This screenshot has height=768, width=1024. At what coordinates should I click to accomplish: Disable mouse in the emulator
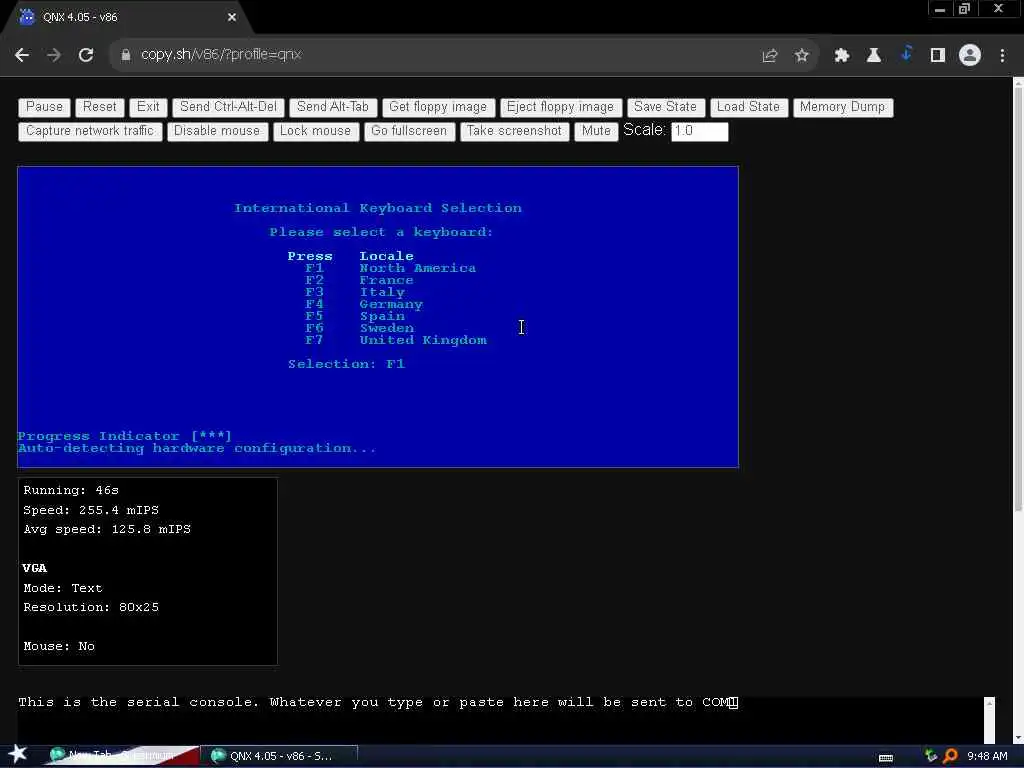[217, 131]
